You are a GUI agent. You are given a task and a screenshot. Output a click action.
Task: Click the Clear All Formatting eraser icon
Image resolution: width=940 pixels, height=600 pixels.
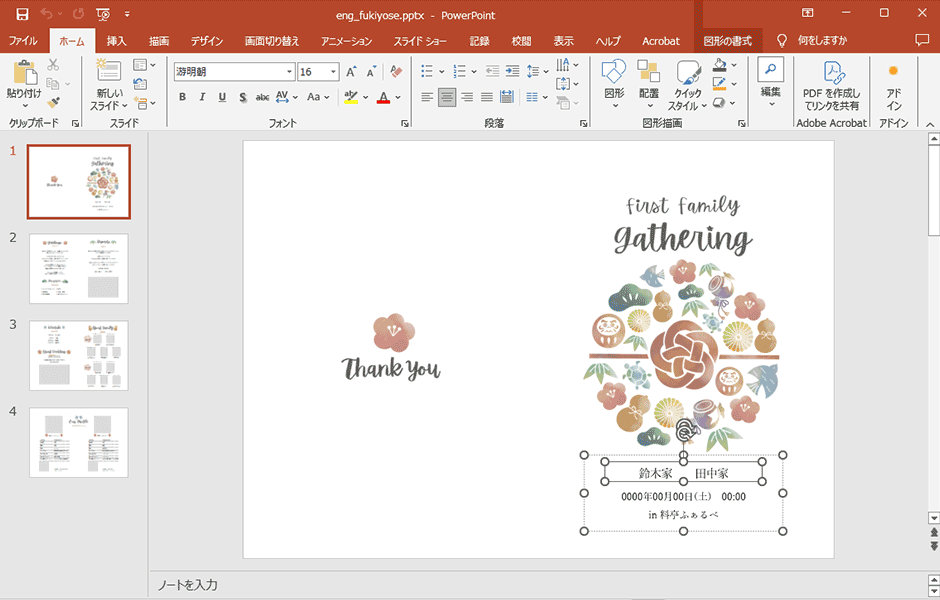[396, 72]
